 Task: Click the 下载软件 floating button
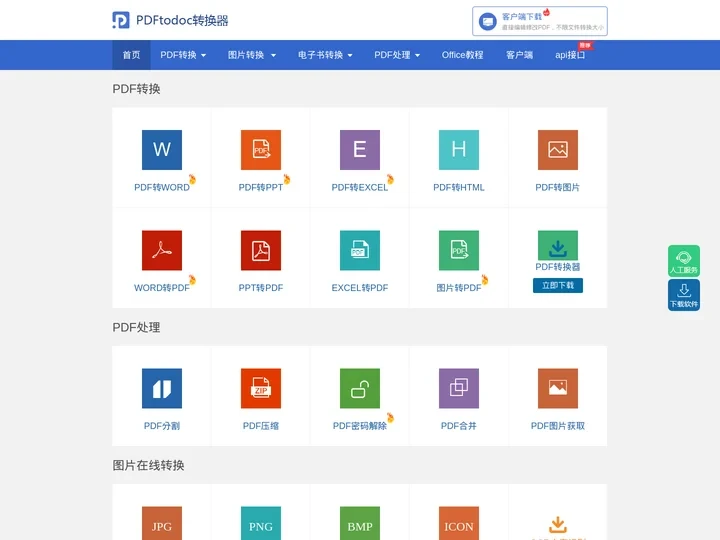pyautogui.click(x=684, y=295)
